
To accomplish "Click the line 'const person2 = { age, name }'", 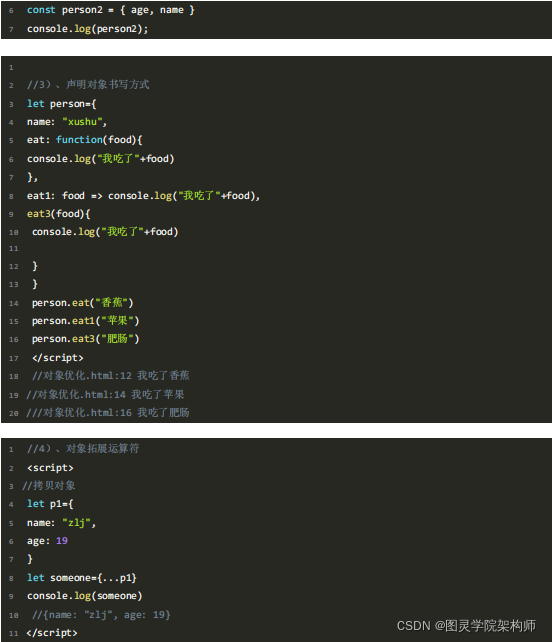I will point(111,10).
